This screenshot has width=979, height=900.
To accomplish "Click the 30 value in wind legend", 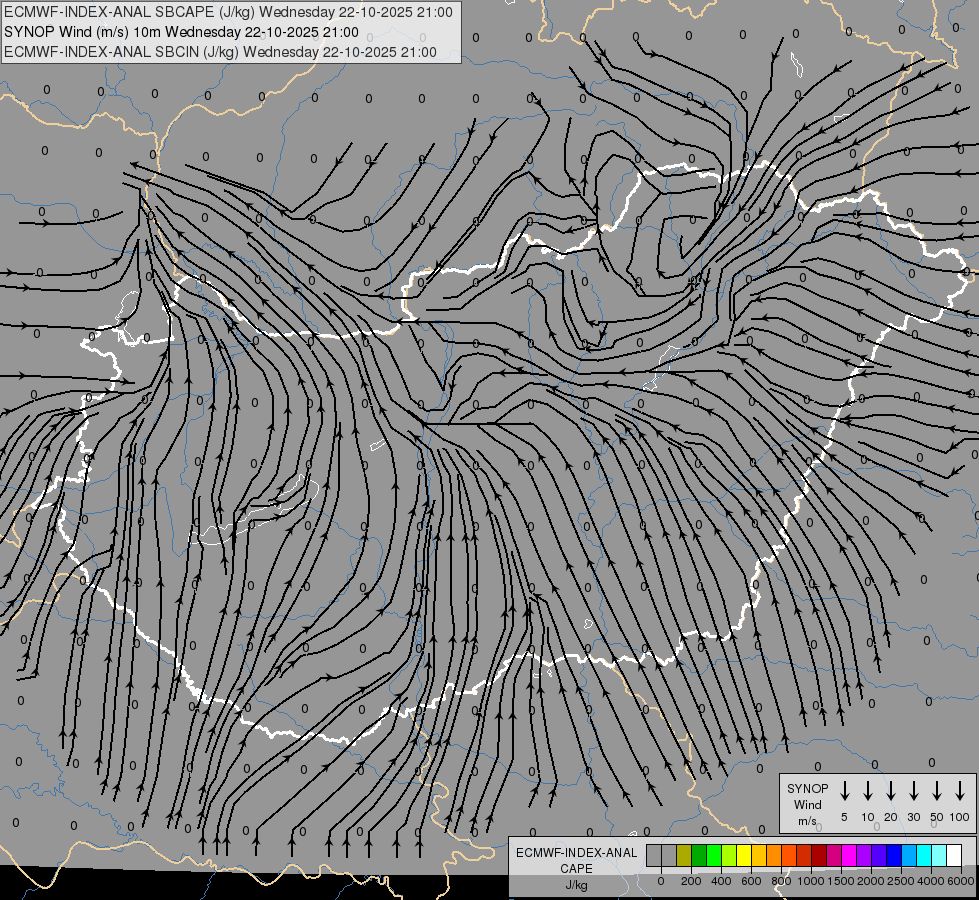I will point(913,817).
